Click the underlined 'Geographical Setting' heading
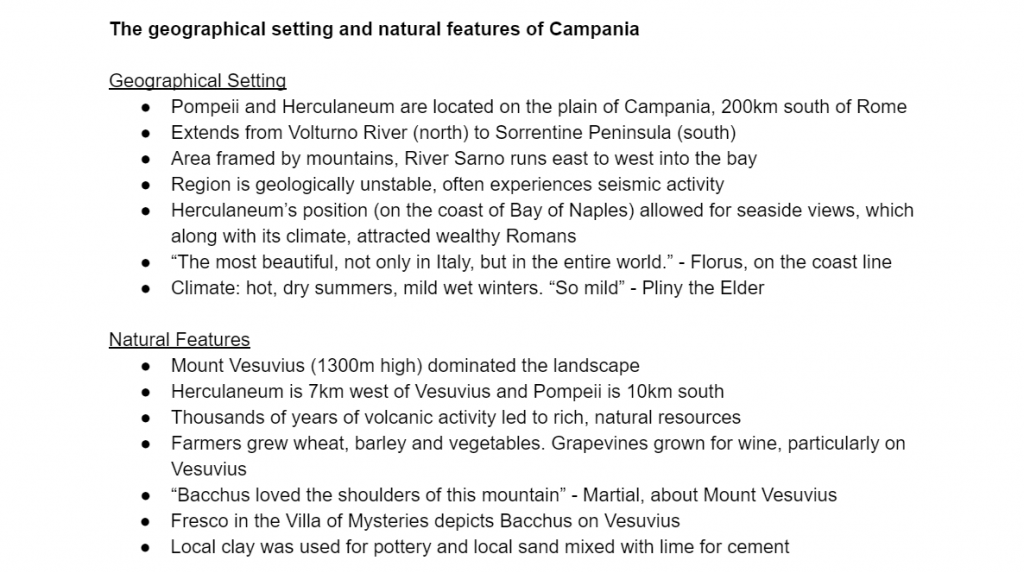 [x=197, y=81]
